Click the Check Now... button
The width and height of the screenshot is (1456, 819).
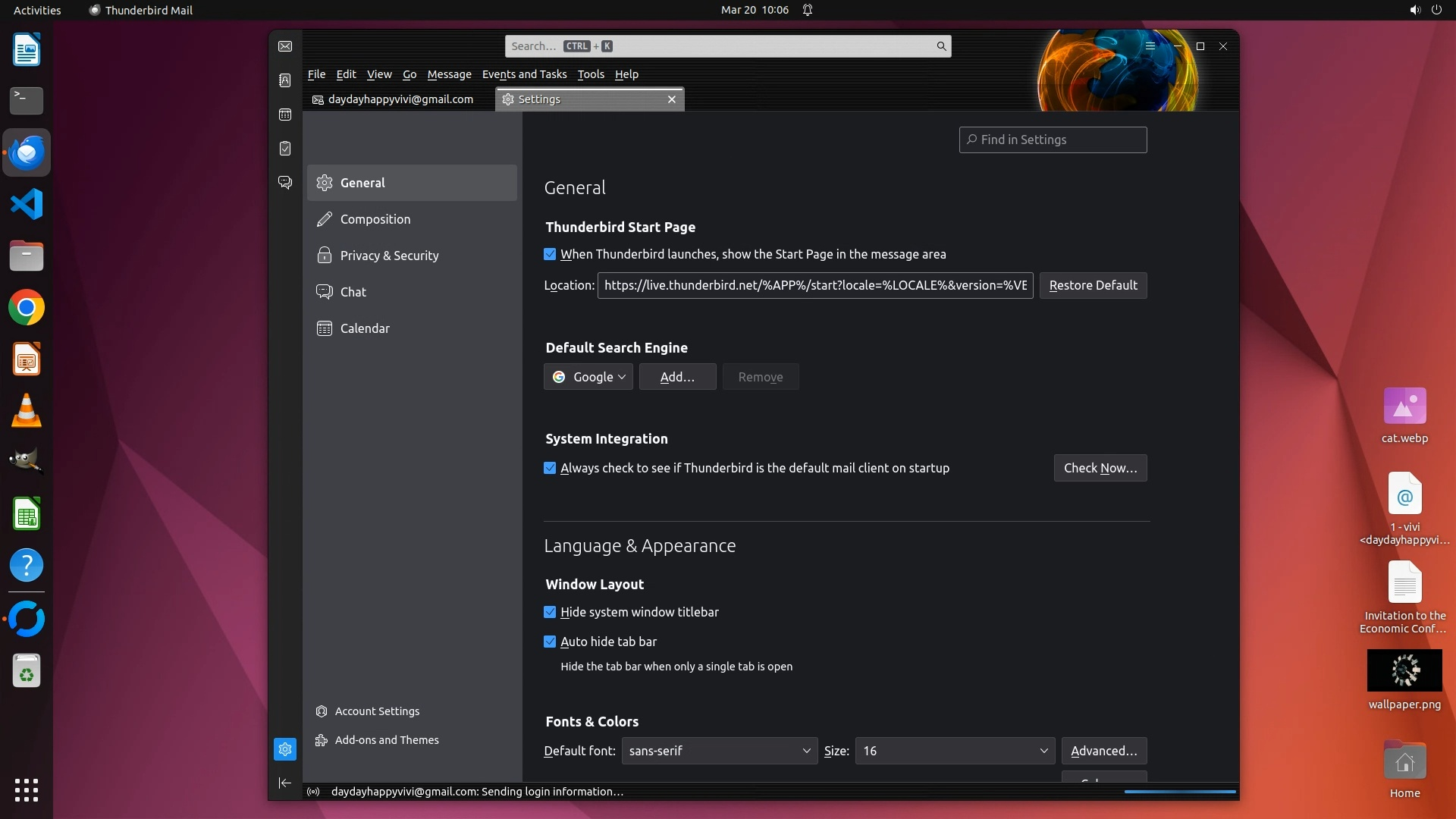[x=1100, y=469]
